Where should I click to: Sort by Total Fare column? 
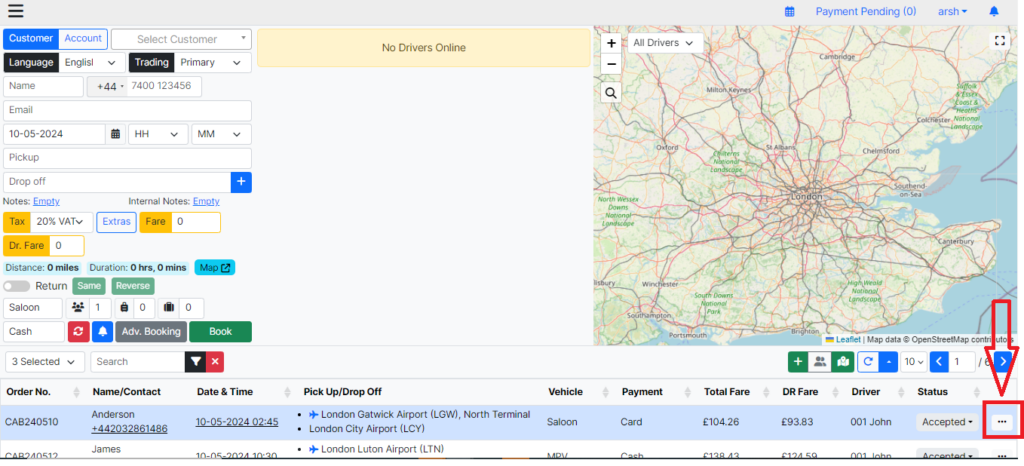coord(764,392)
